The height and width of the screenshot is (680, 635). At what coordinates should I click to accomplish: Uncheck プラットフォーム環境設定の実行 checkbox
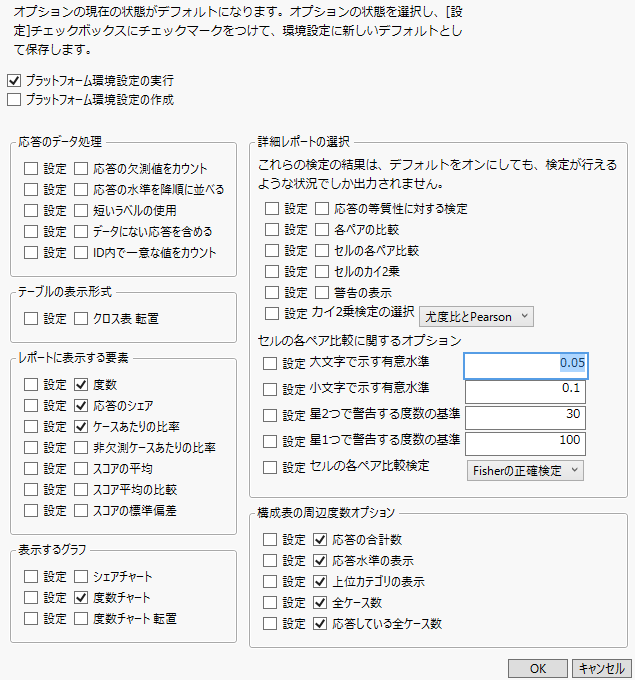coord(14,81)
